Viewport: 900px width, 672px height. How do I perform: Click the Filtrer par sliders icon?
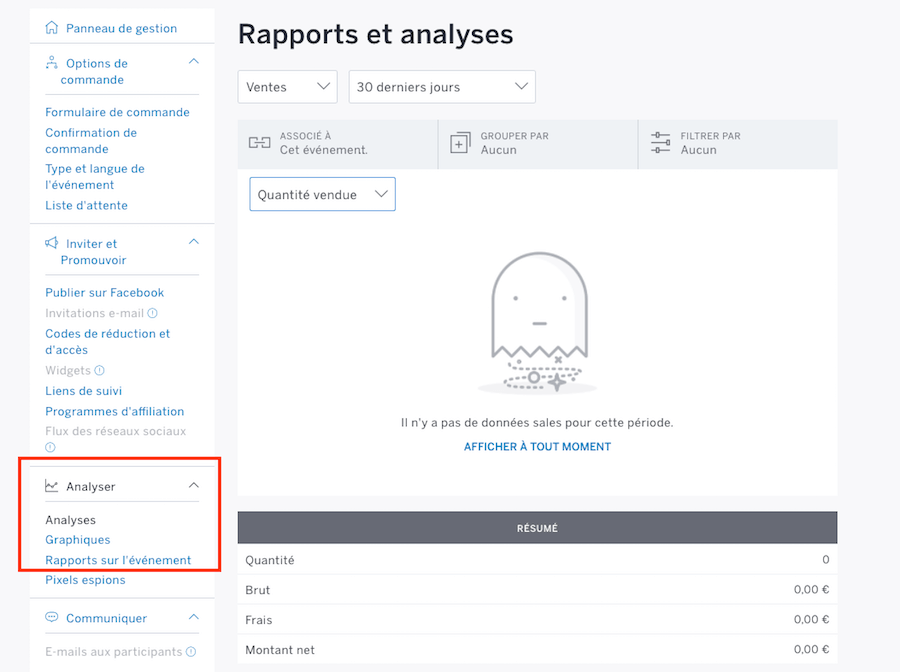660,143
